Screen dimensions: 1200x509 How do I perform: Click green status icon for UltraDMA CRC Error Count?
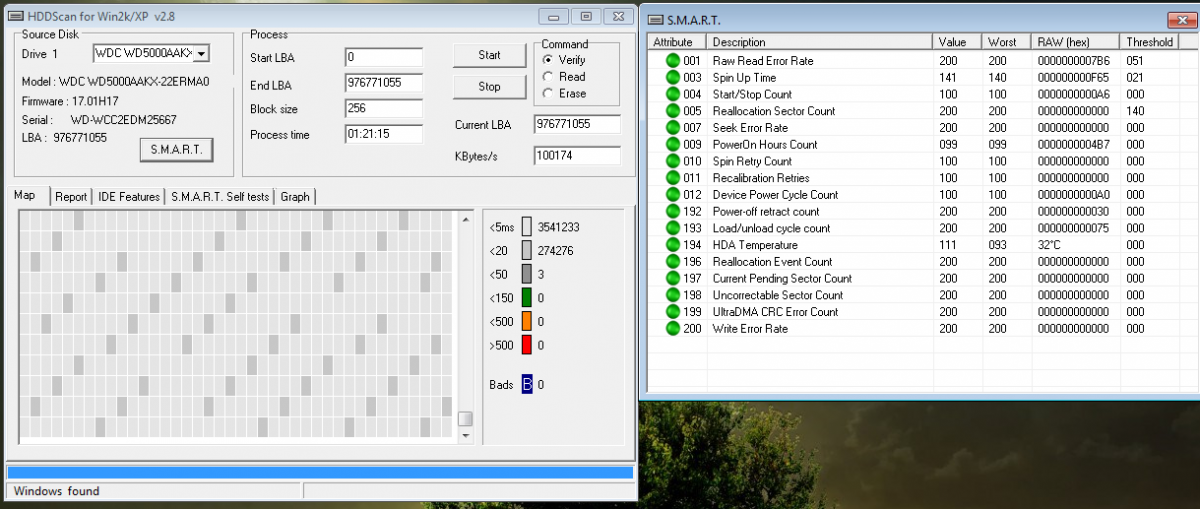point(673,312)
